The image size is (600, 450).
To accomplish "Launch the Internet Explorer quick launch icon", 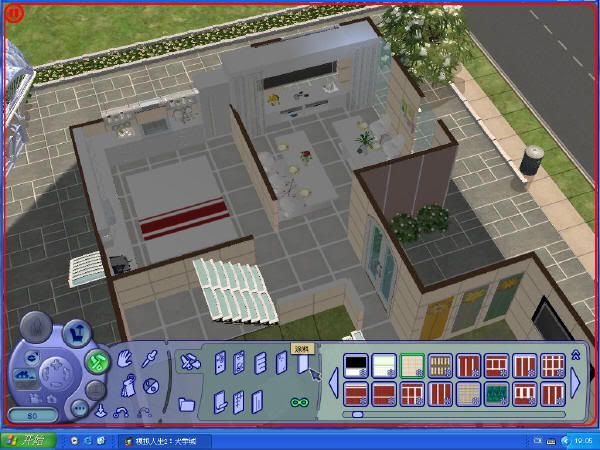I will (x=88, y=441).
